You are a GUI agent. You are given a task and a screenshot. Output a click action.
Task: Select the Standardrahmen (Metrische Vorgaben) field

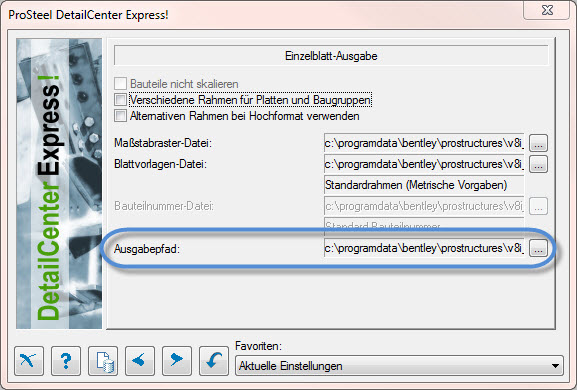pos(424,185)
